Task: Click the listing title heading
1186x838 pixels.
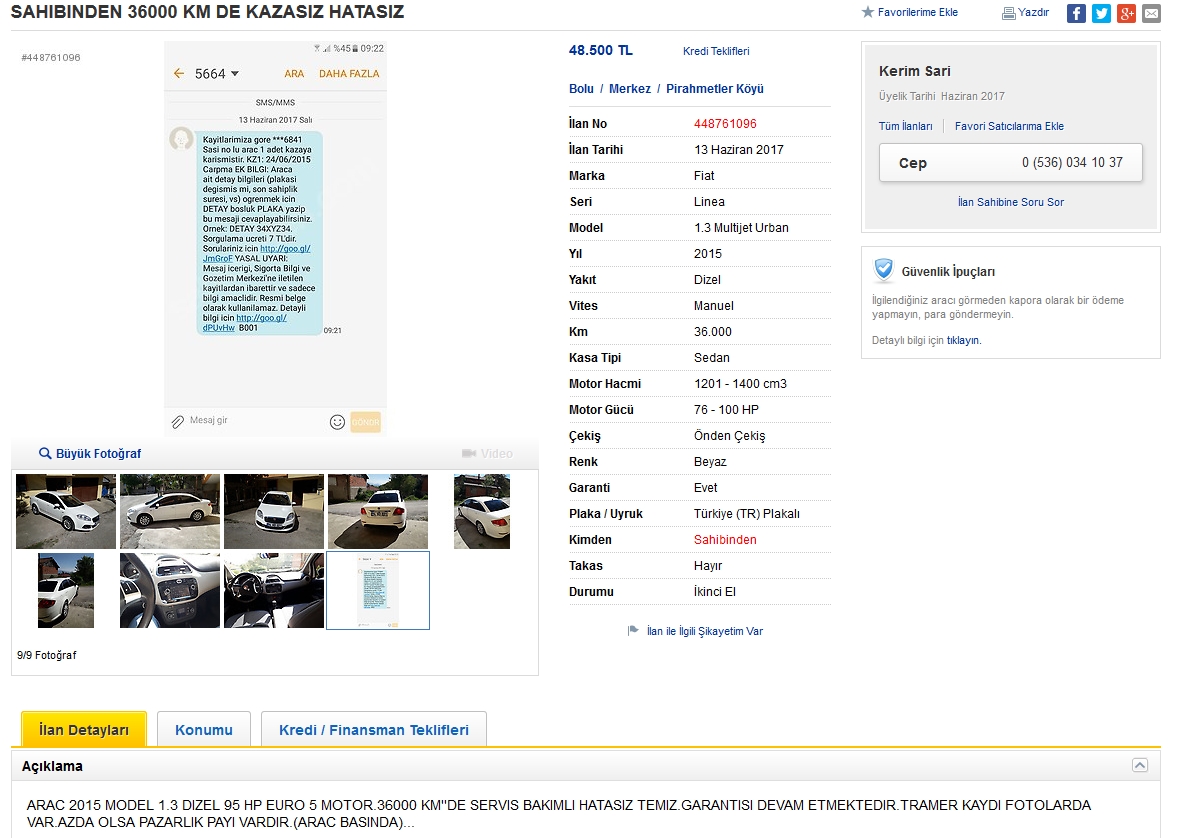Action: [208, 12]
